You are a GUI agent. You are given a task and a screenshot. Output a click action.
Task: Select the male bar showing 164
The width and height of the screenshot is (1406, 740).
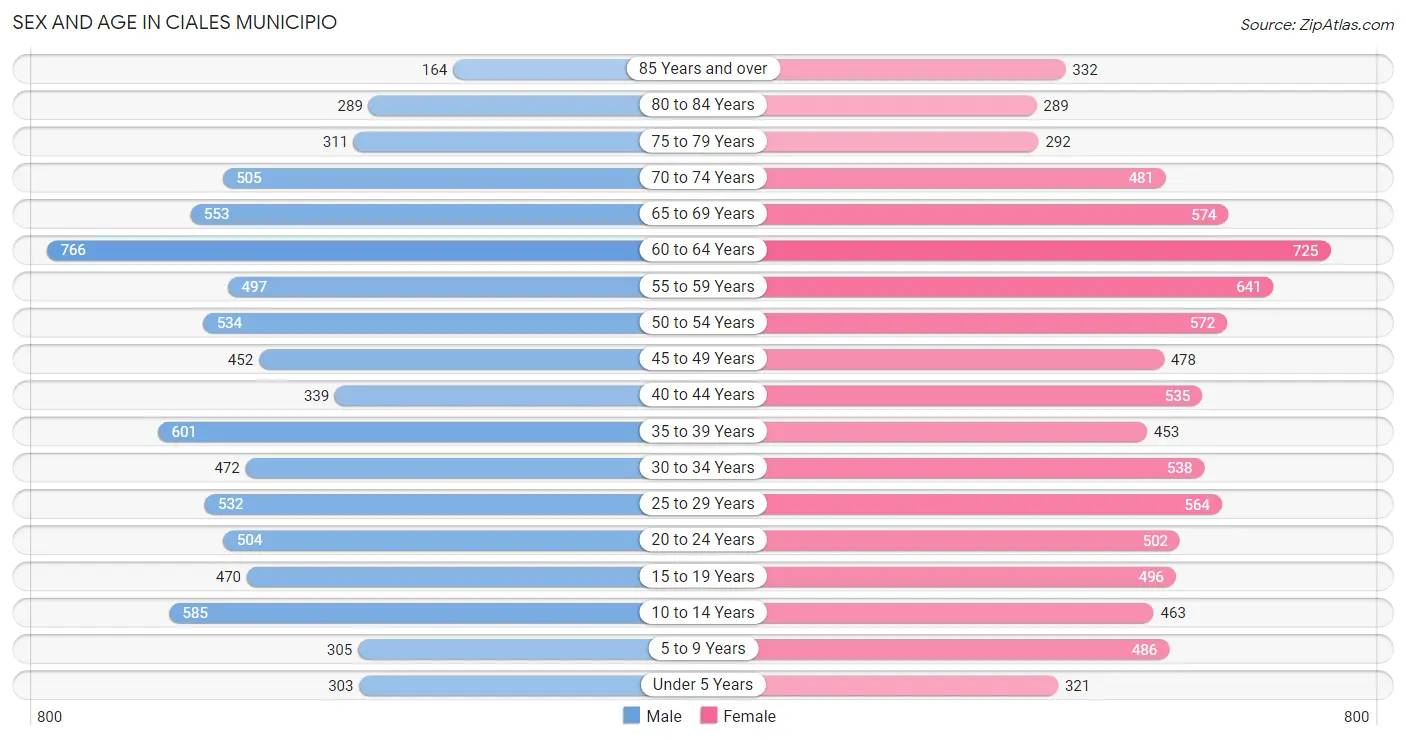click(x=577, y=69)
